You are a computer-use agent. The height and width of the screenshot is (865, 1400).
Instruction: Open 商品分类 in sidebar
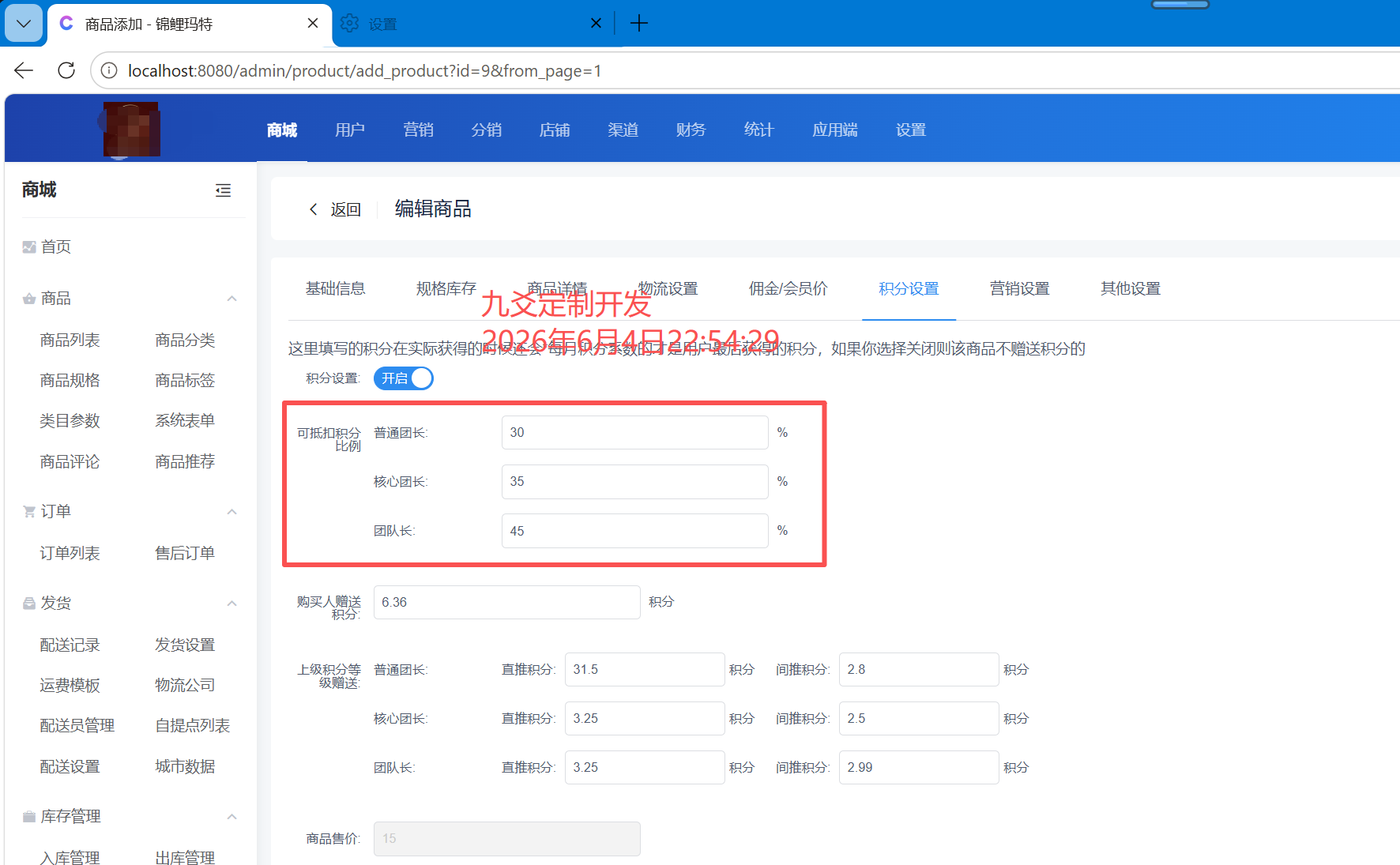point(185,340)
